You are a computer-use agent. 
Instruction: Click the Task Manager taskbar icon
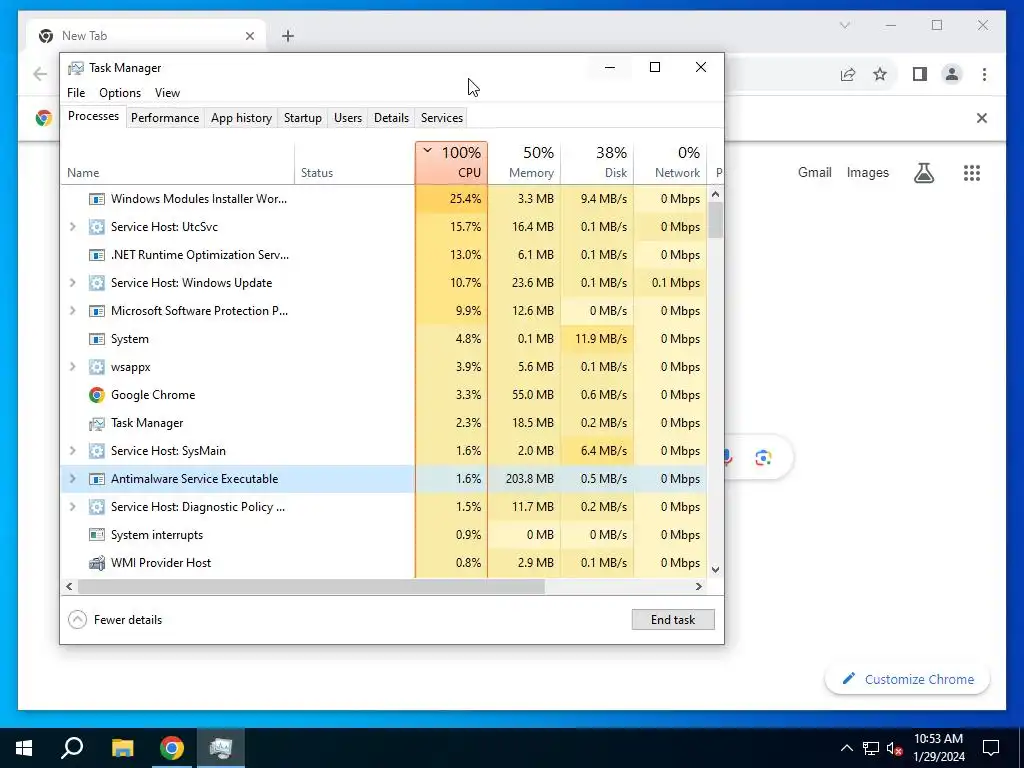221,748
